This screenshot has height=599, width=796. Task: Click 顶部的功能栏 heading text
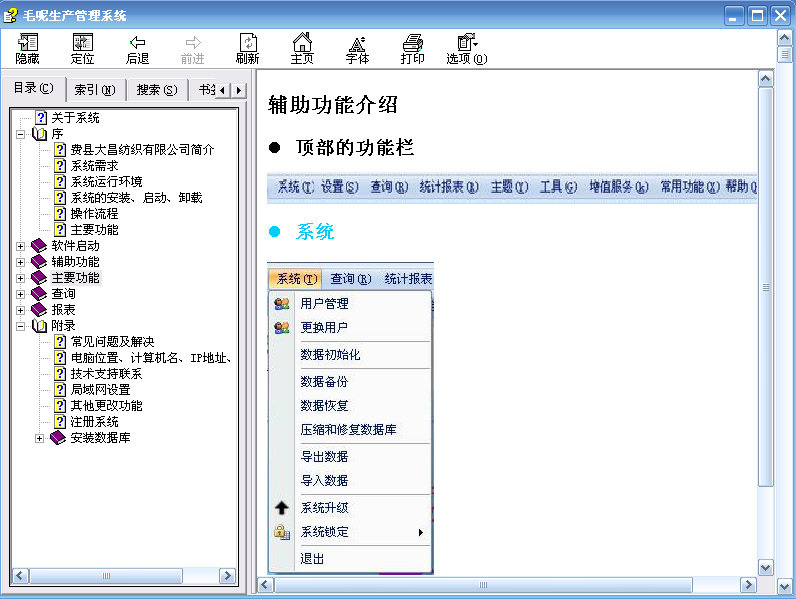point(355,148)
